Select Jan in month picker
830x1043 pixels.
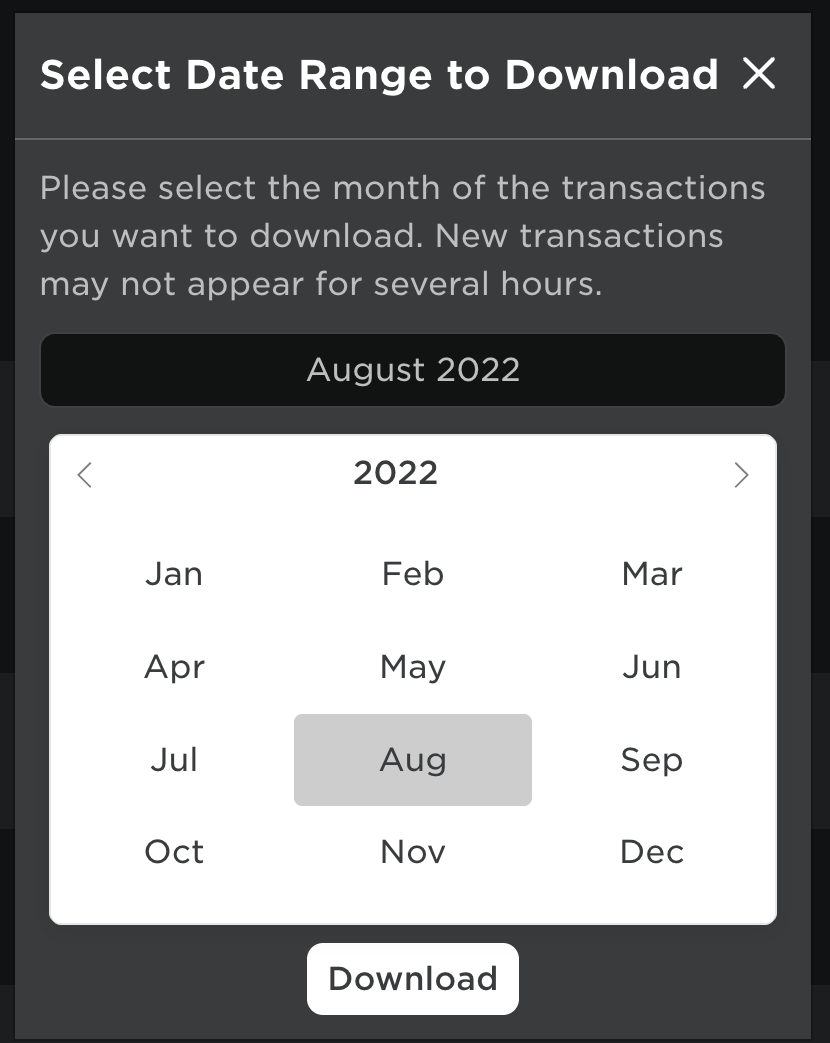click(x=174, y=574)
